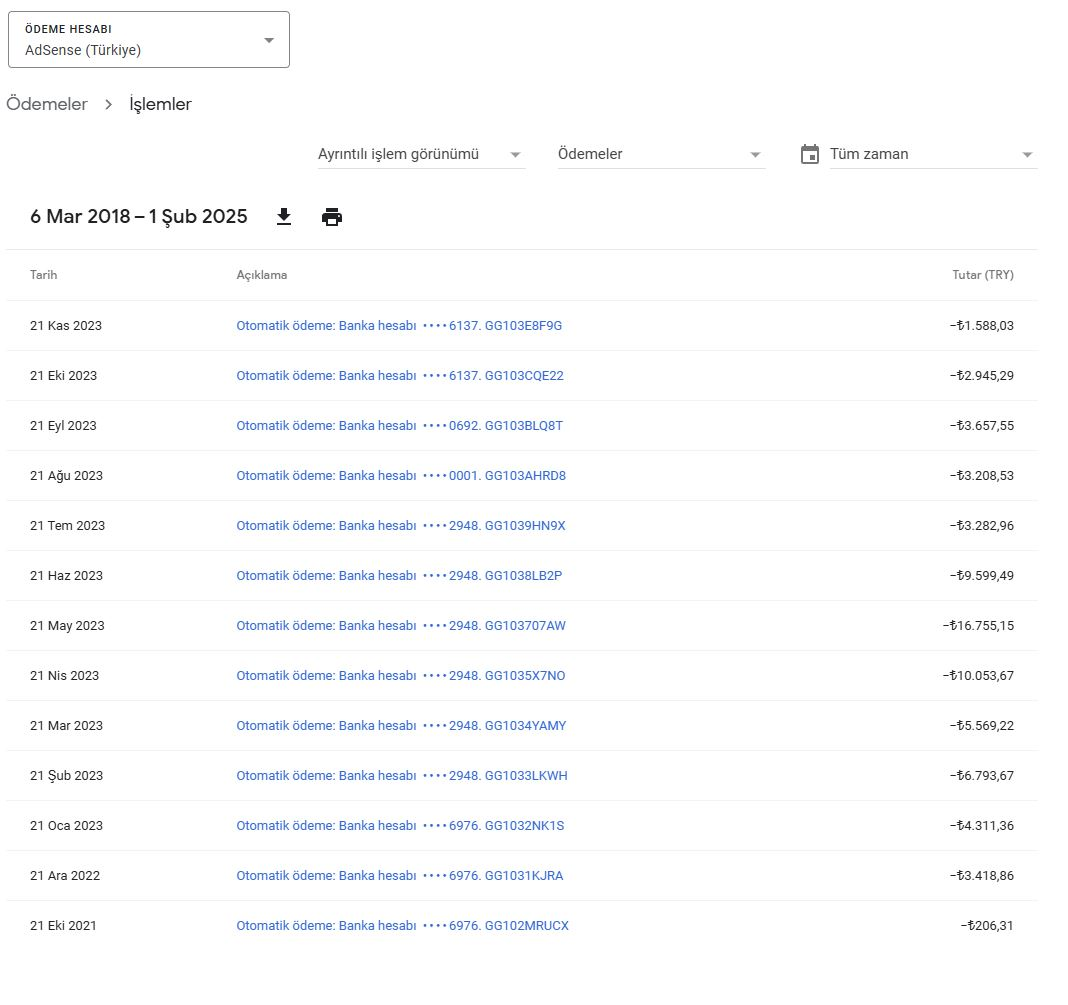Click the amount −₺10.053,67

(x=978, y=675)
